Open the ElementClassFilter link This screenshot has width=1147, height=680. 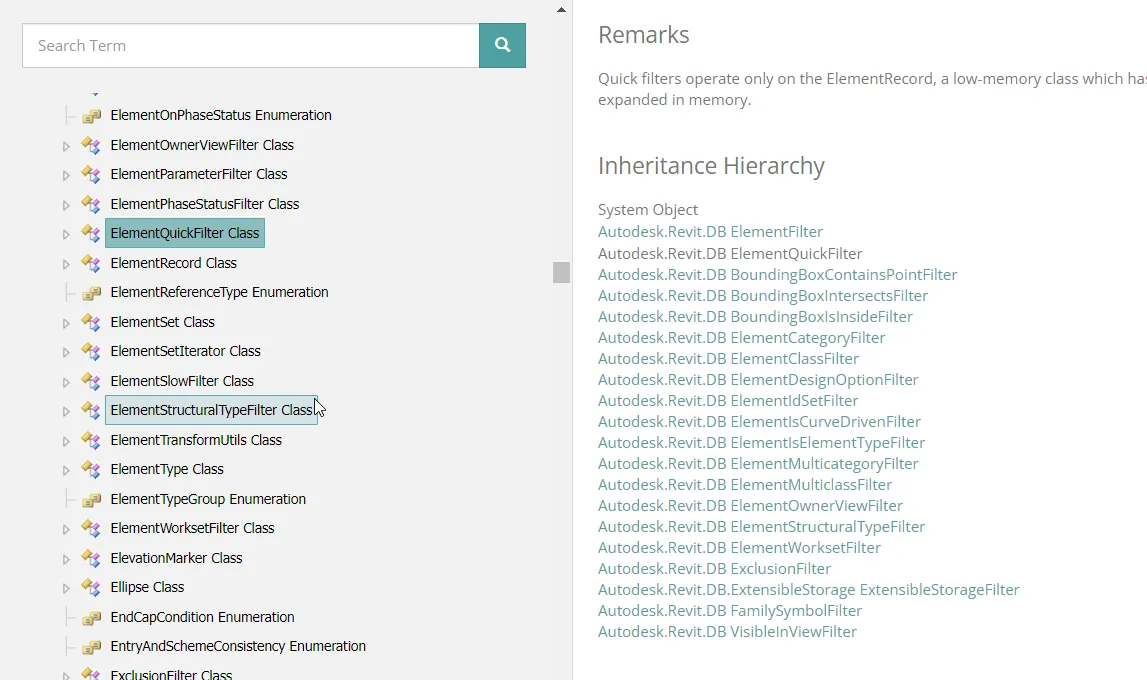(x=729, y=359)
